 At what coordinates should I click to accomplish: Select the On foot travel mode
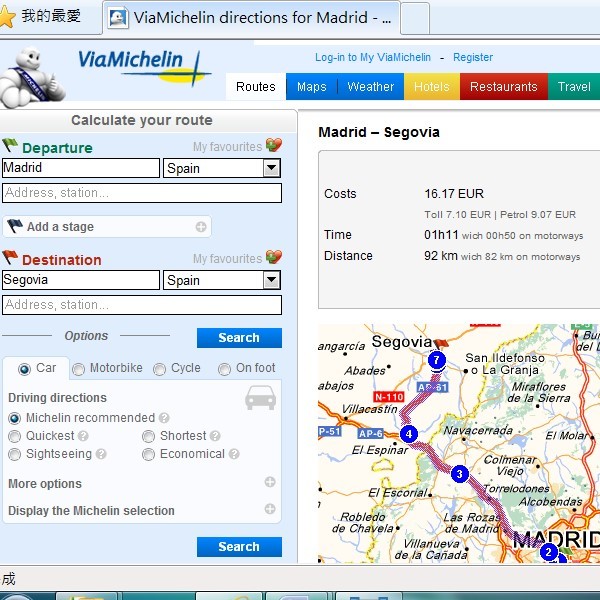click(x=224, y=369)
